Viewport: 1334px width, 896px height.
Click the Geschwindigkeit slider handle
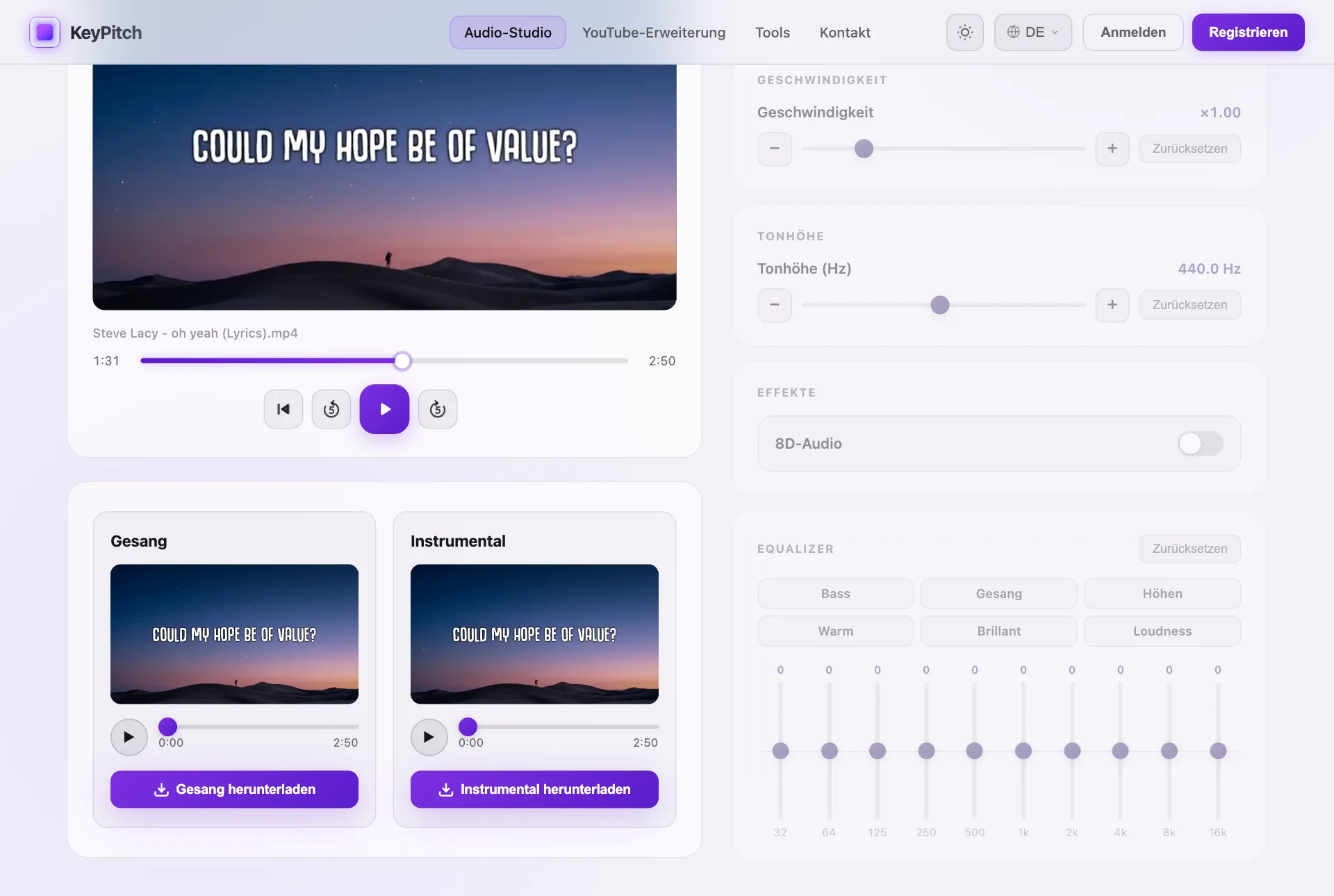coord(864,149)
